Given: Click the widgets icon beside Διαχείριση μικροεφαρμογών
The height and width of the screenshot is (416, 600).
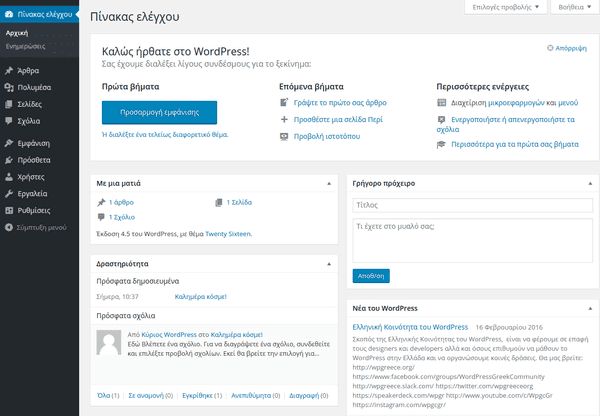Looking at the screenshot, I should 442,103.
